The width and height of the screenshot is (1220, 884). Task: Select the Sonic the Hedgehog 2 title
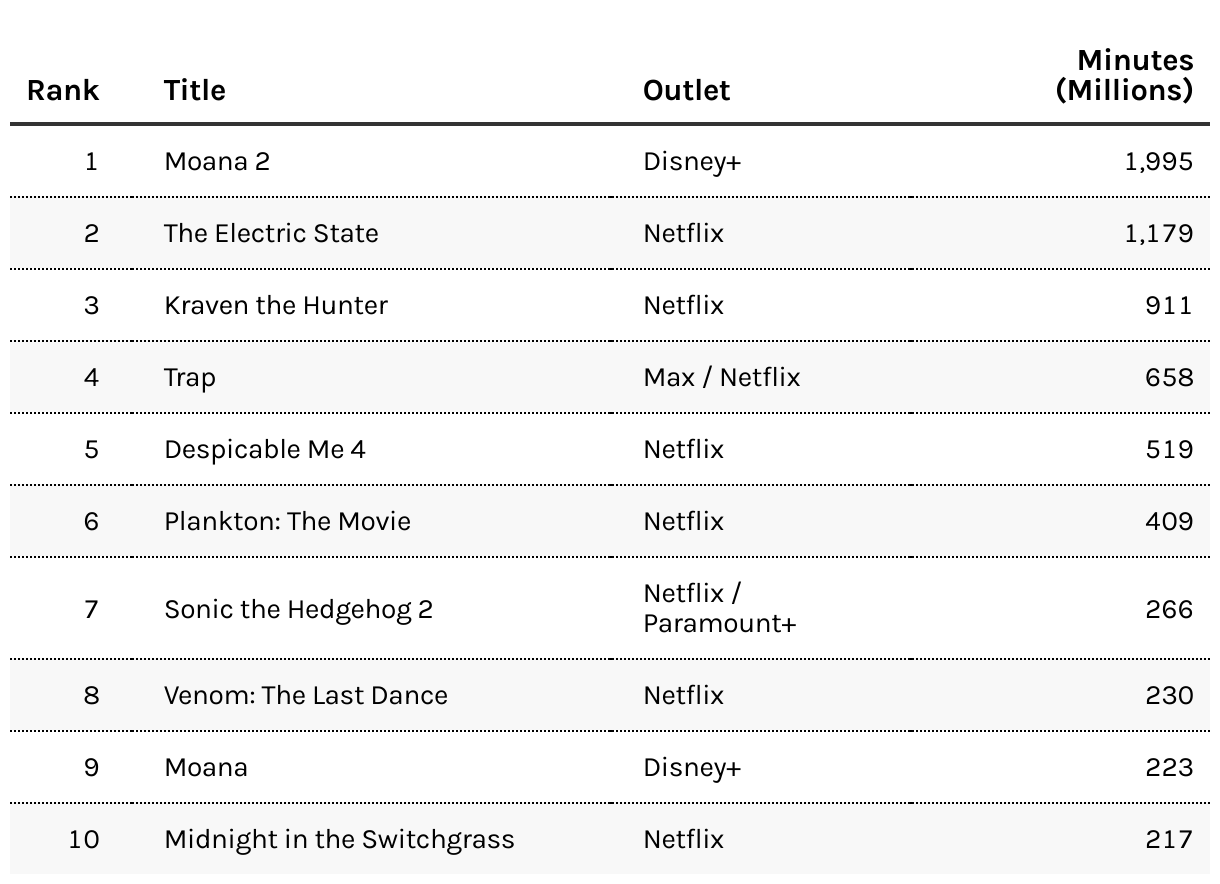coord(298,609)
